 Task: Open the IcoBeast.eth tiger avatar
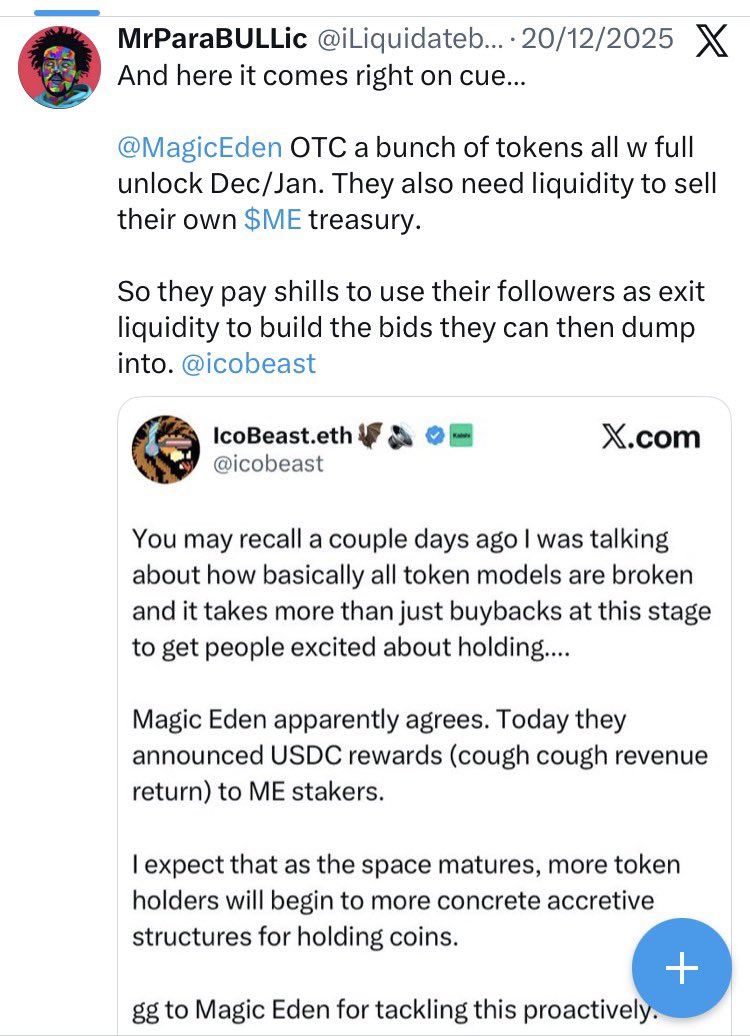(x=166, y=449)
